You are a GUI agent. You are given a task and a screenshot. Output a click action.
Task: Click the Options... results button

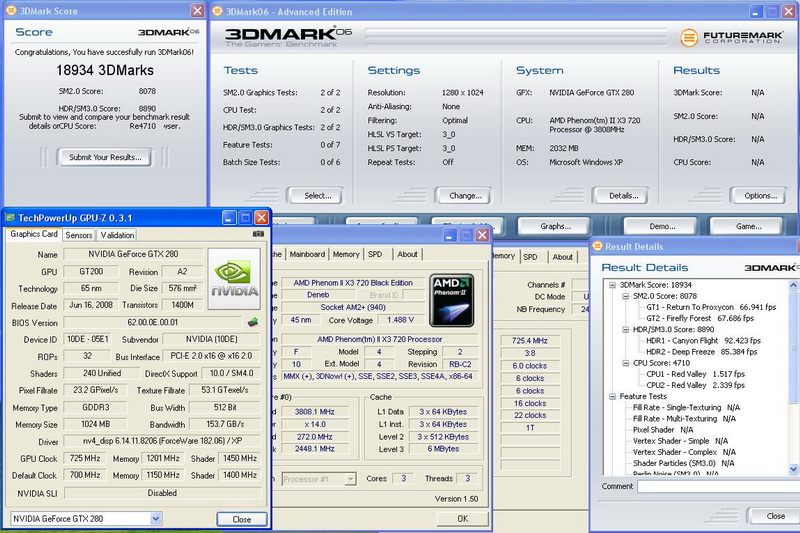tap(760, 195)
